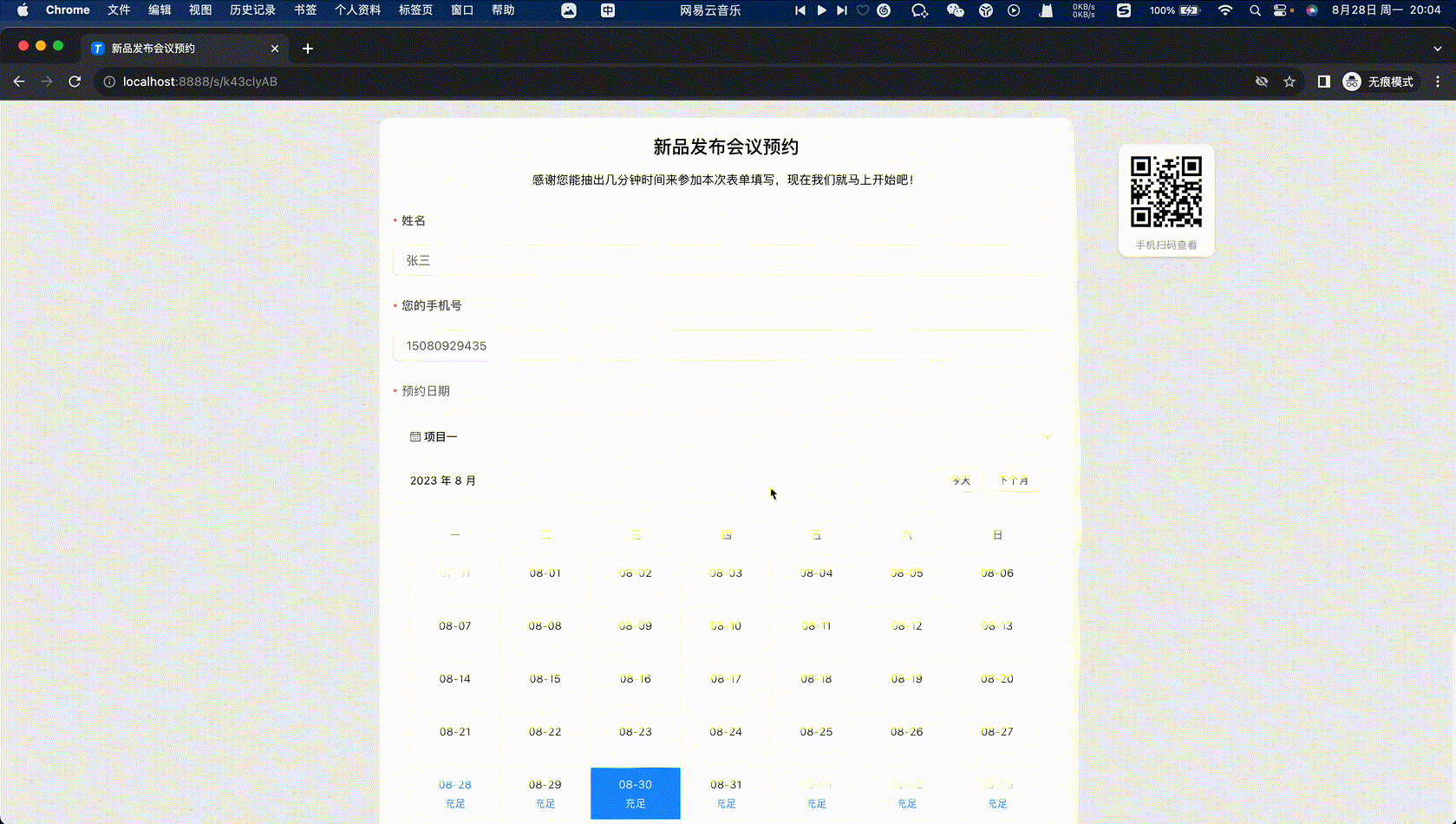Open a new browser tab
Screen dimensions: 1456x824
308,49
